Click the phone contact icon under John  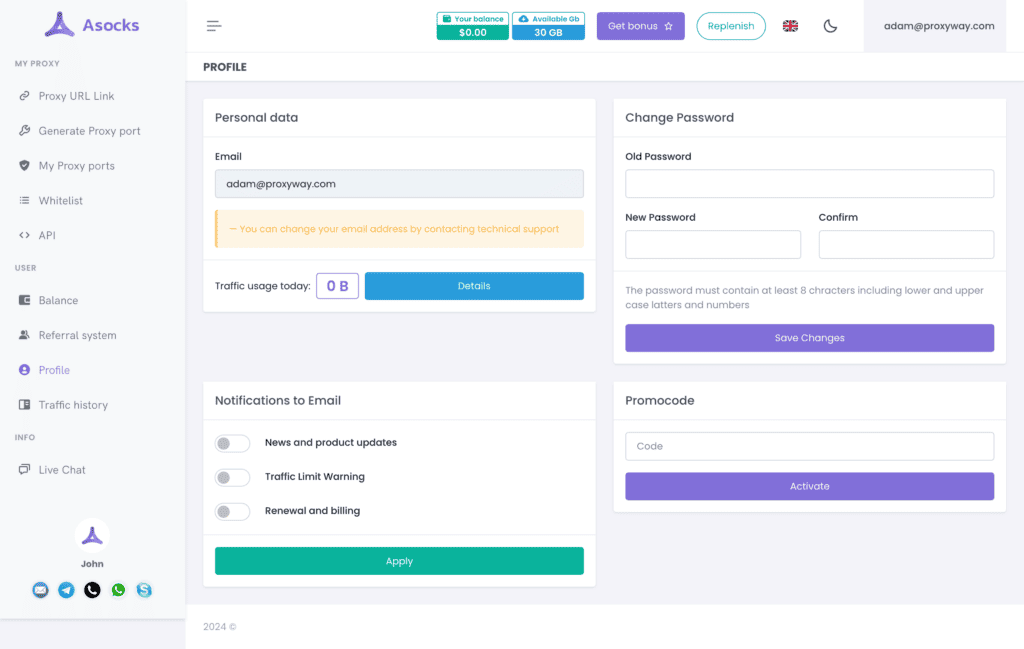click(x=92, y=590)
